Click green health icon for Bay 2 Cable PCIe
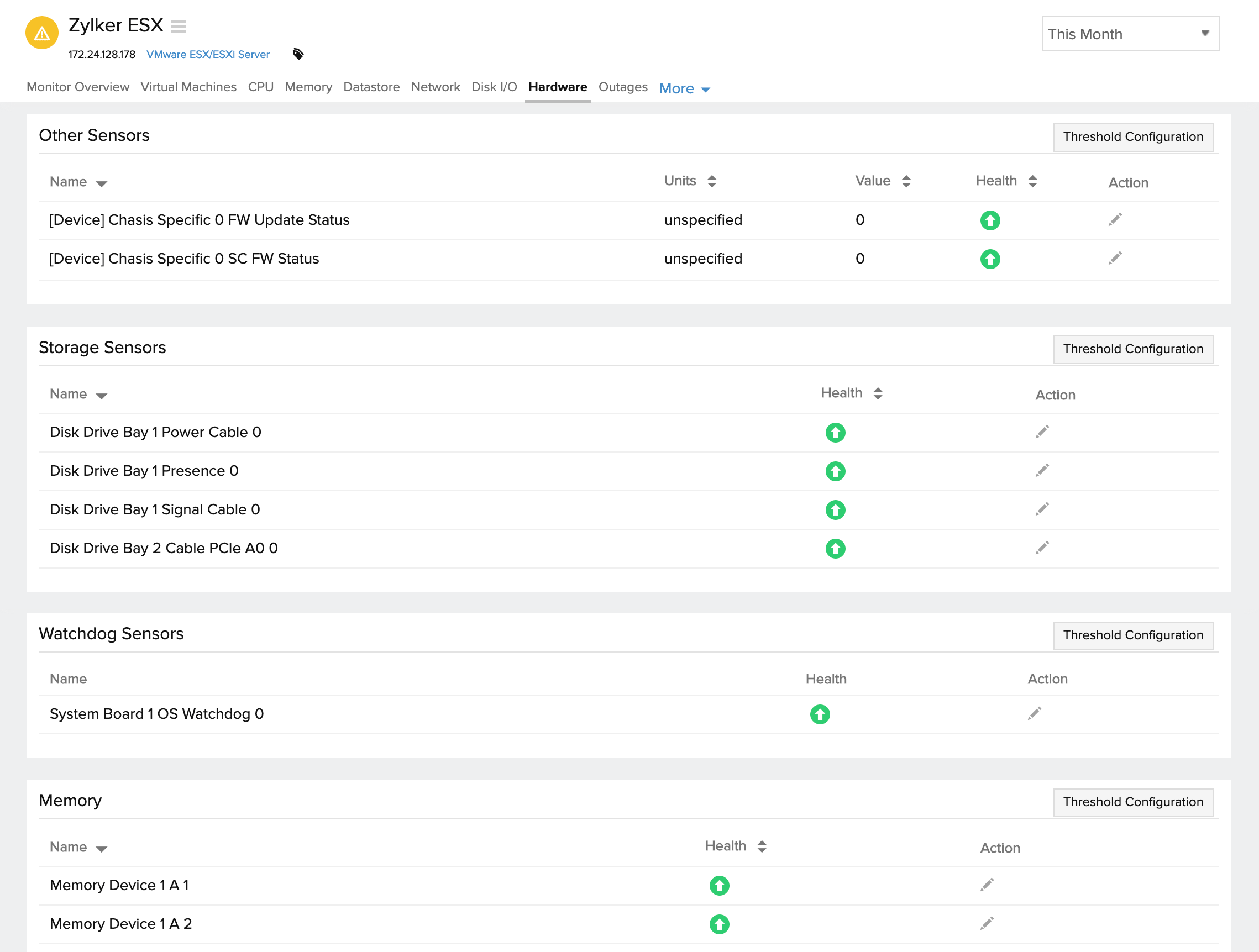This screenshot has width=1259, height=952. pos(835,549)
